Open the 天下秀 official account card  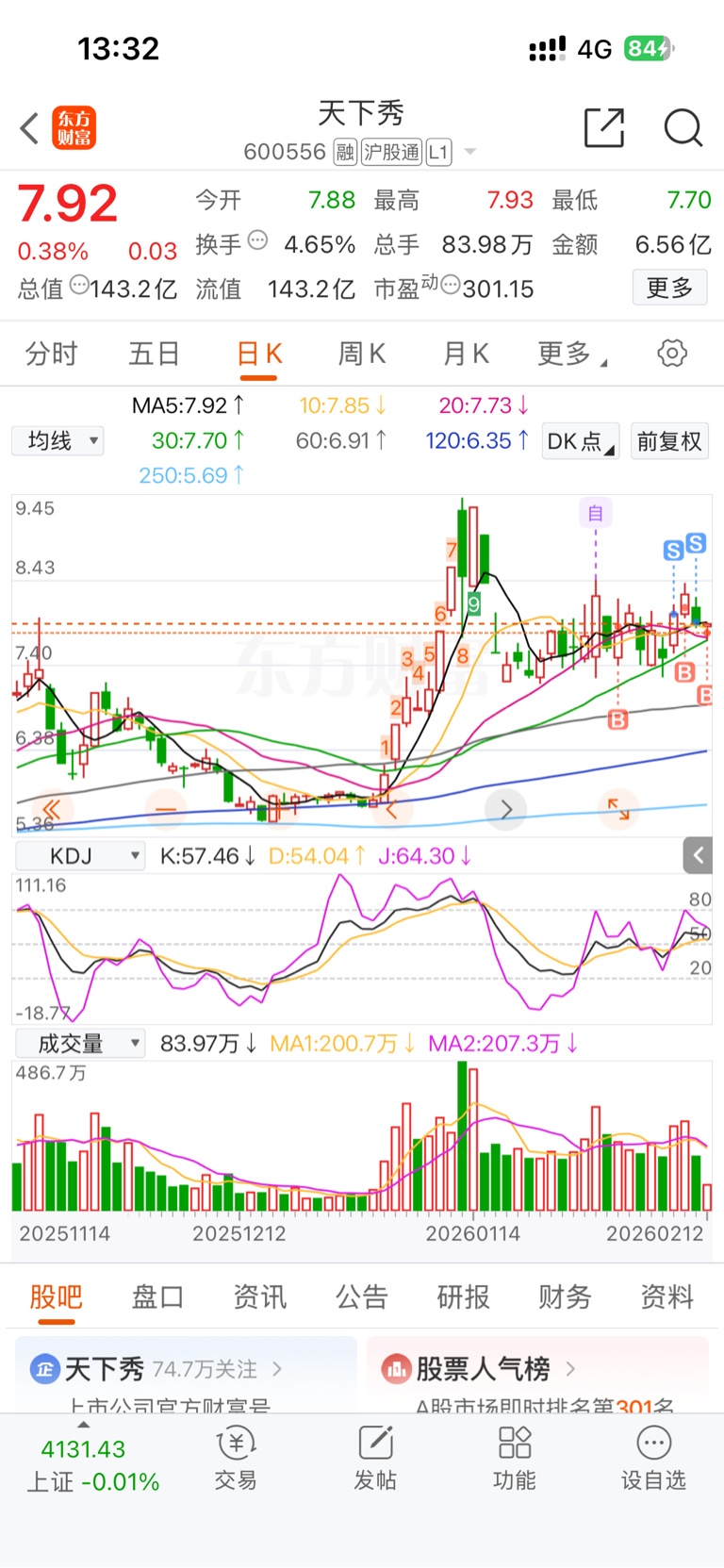pos(186,1375)
